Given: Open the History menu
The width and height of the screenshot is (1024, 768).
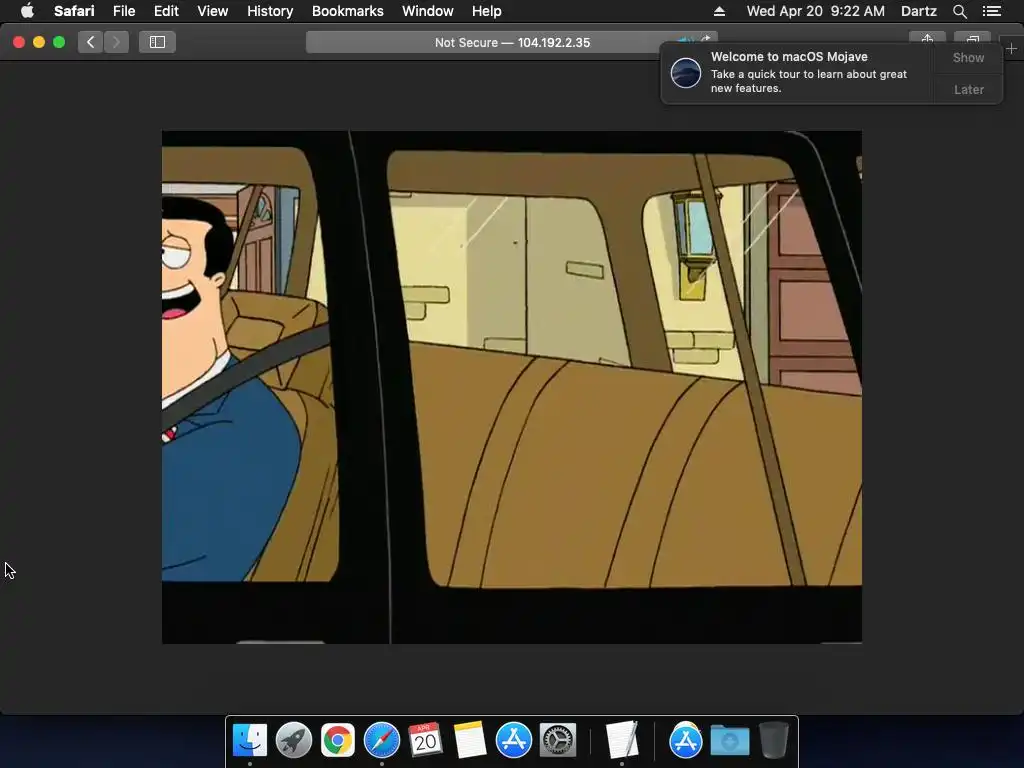Looking at the screenshot, I should pos(270,11).
